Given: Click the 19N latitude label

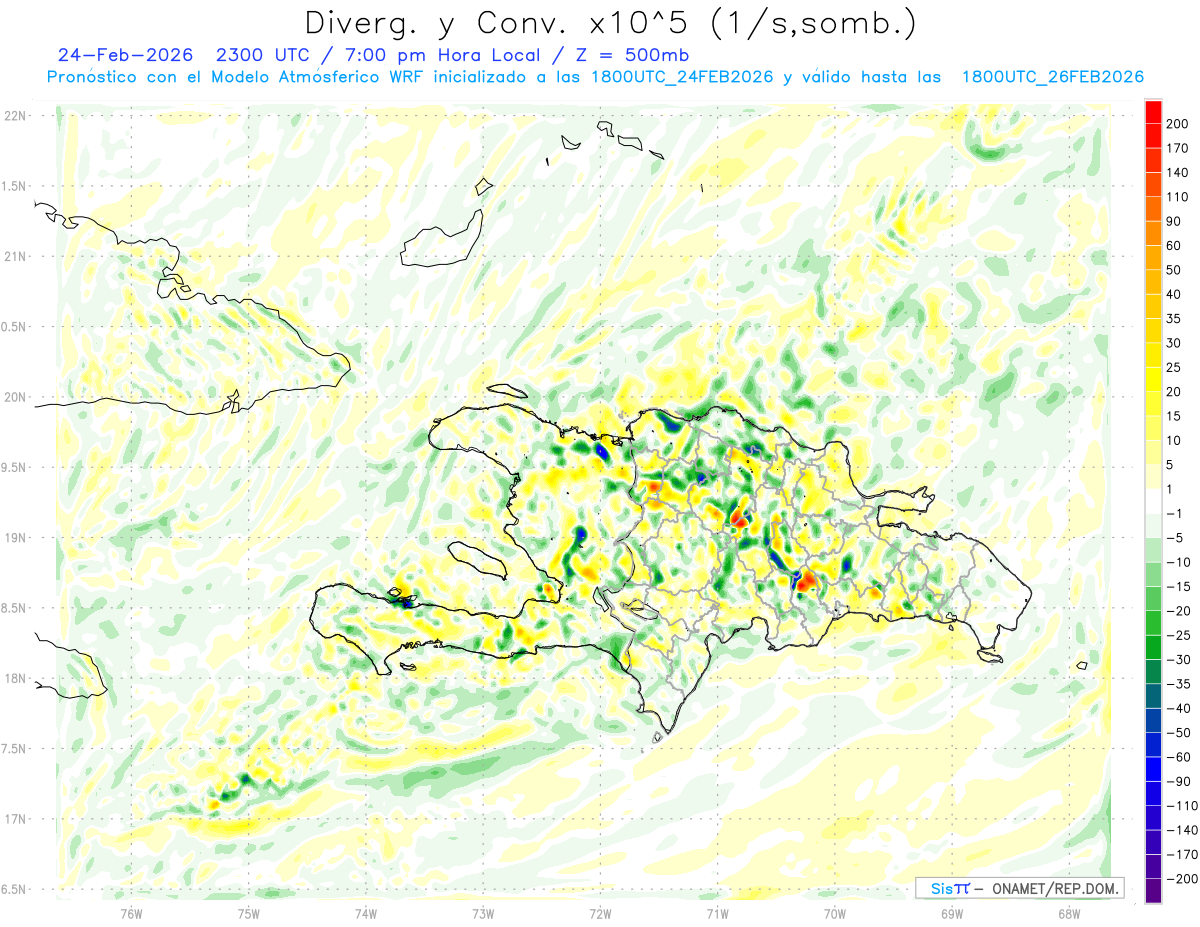Looking at the screenshot, I should [x=14, y=538].
